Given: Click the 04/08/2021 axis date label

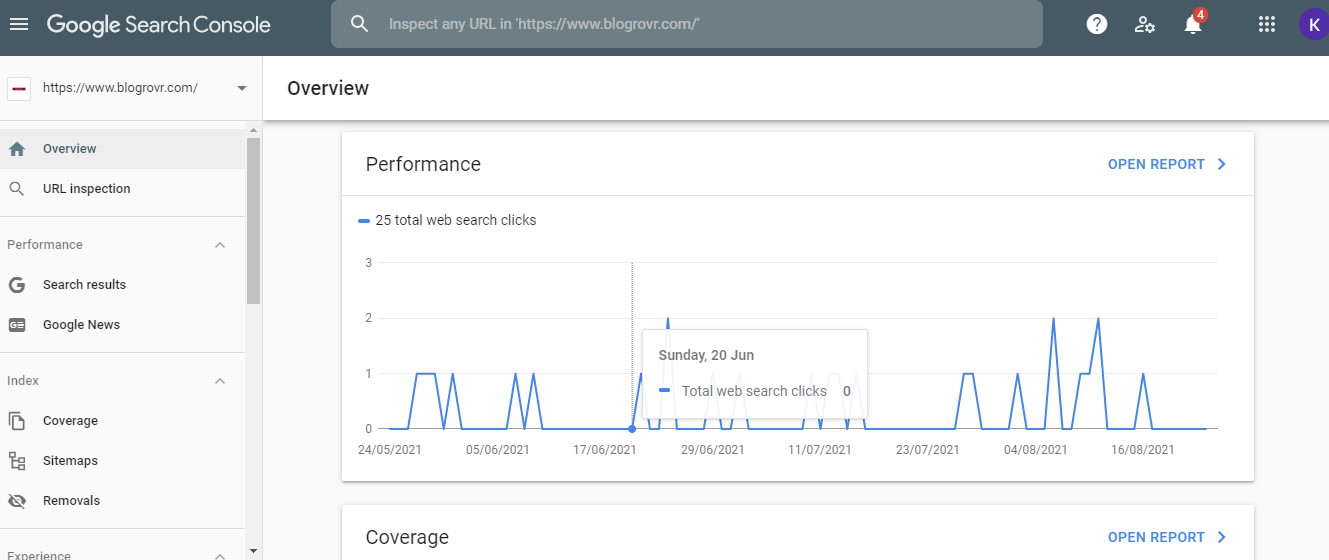Looking at the screenshot, I should tap(1036, 450).
